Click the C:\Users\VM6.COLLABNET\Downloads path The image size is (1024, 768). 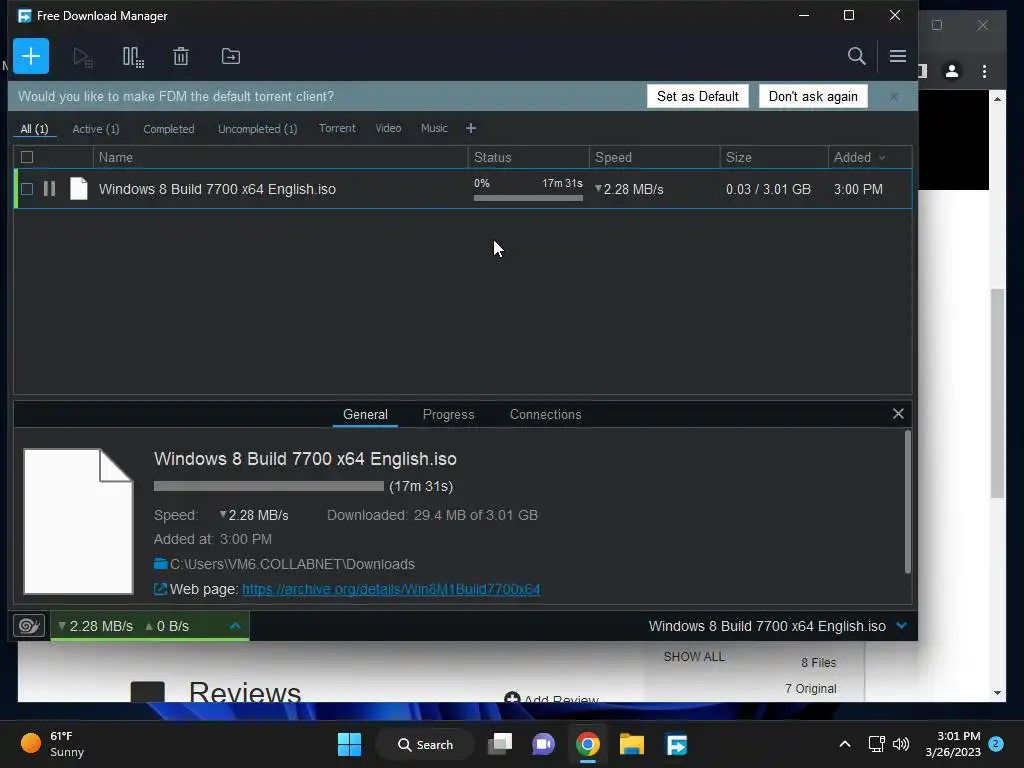point(292,564)
